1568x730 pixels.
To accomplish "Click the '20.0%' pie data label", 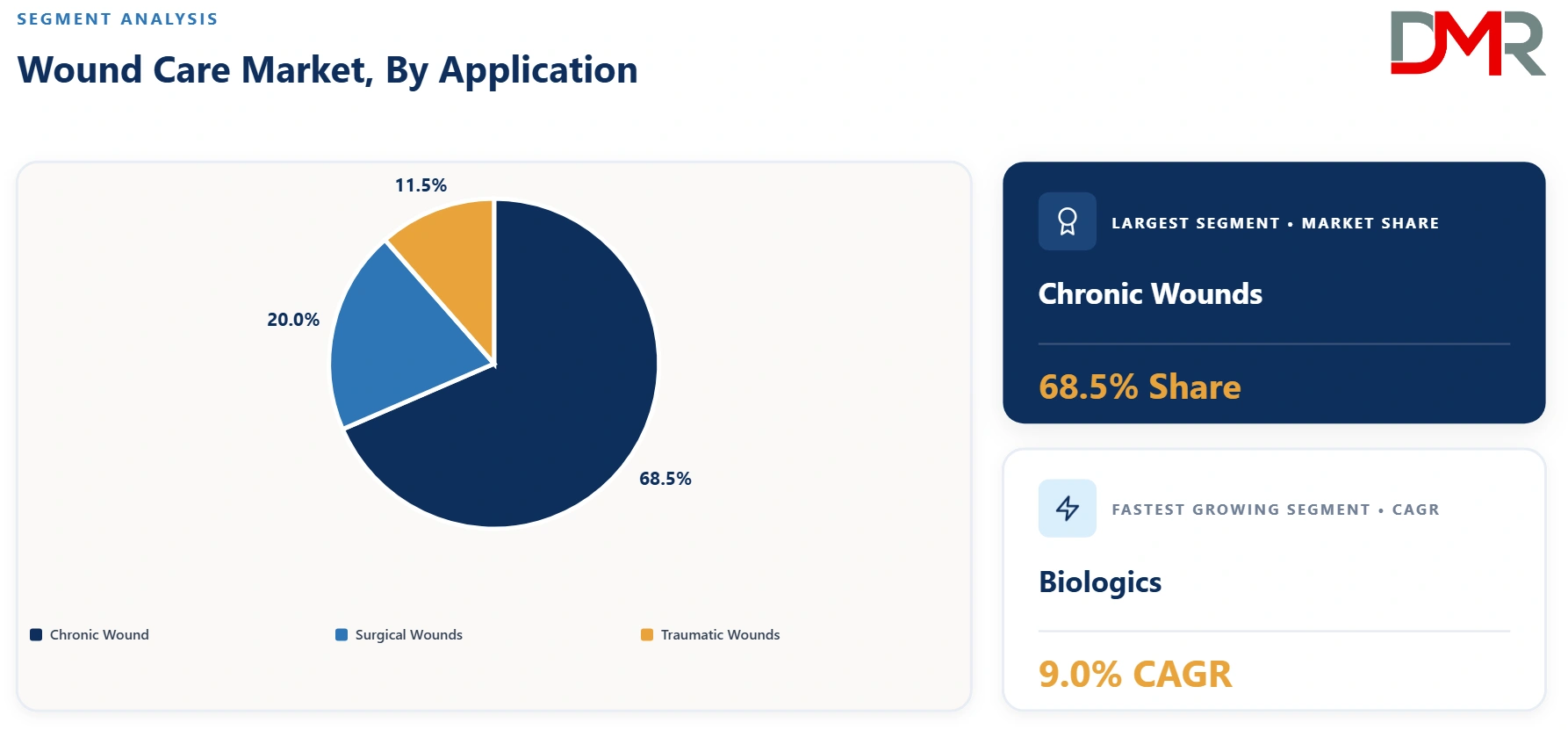I will 293,320.
